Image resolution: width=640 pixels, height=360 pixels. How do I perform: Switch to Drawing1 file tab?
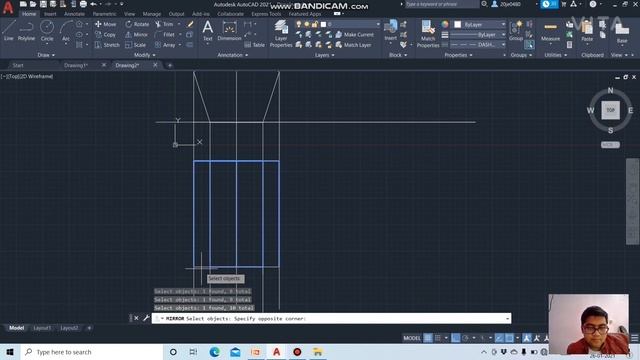click(x=76, y=65)
